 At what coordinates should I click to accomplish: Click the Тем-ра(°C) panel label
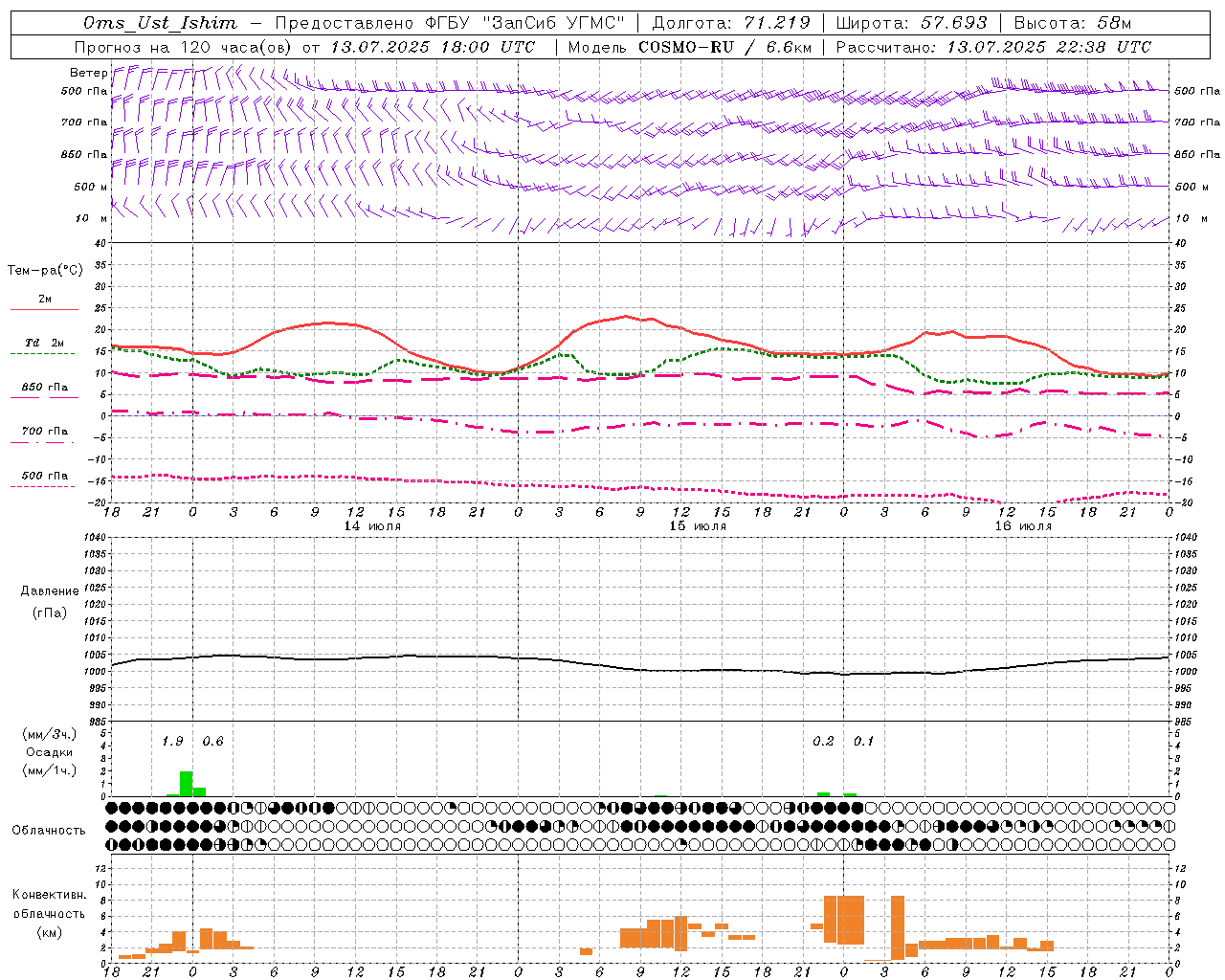pyautogui.click(x=44, y=271)
